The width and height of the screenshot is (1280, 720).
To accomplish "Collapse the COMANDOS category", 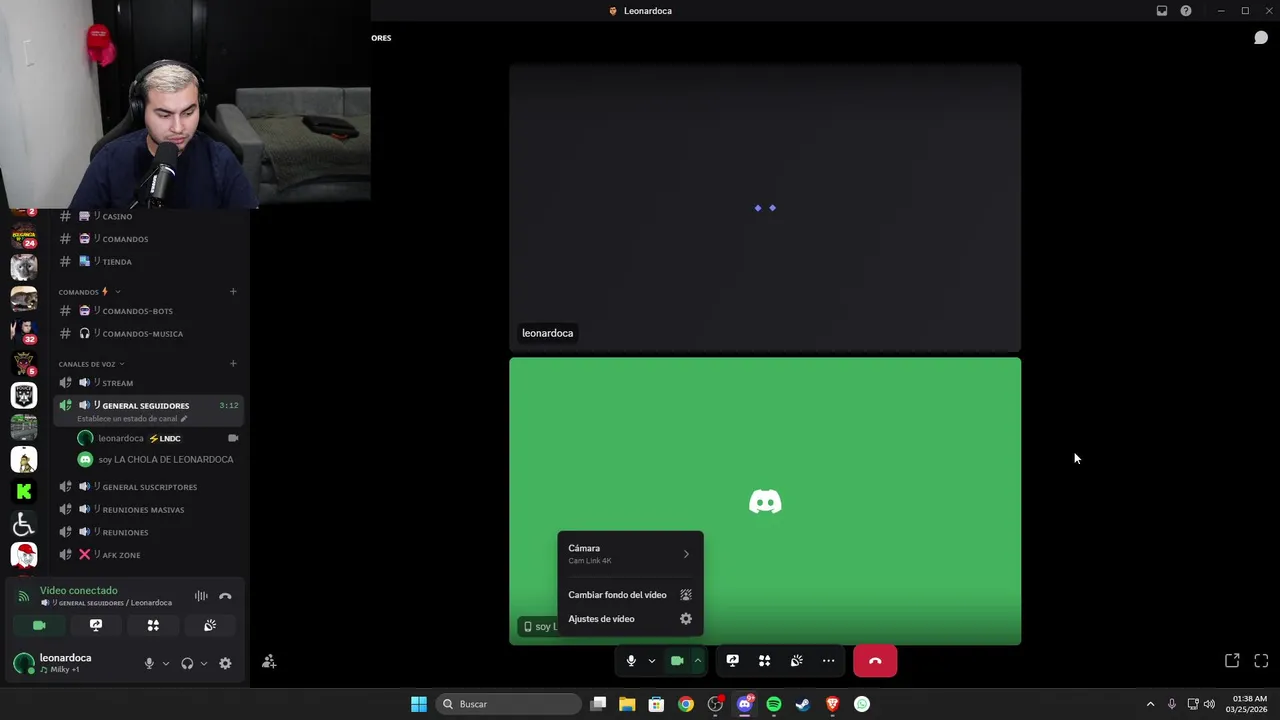I will tap(89, 292).
